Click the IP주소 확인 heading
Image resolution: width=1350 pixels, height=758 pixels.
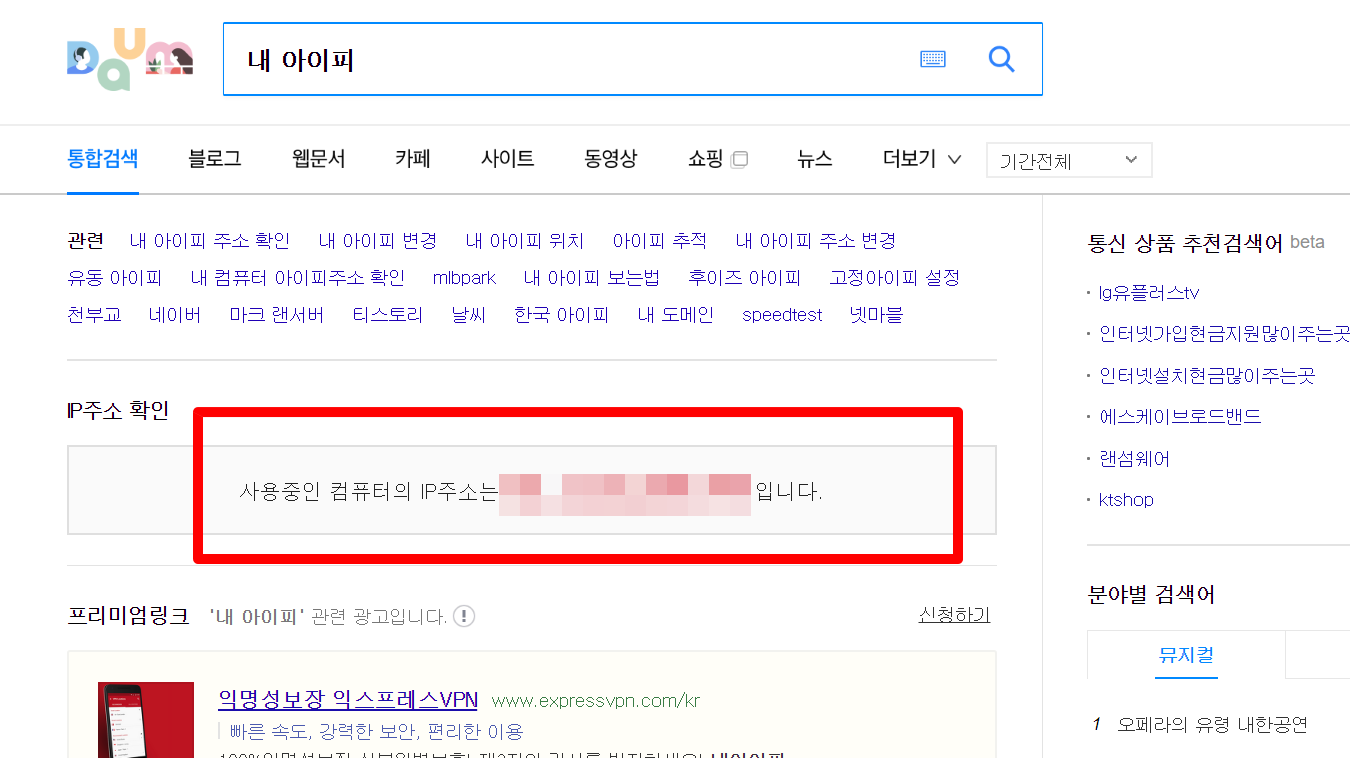(x=118, y=410)
